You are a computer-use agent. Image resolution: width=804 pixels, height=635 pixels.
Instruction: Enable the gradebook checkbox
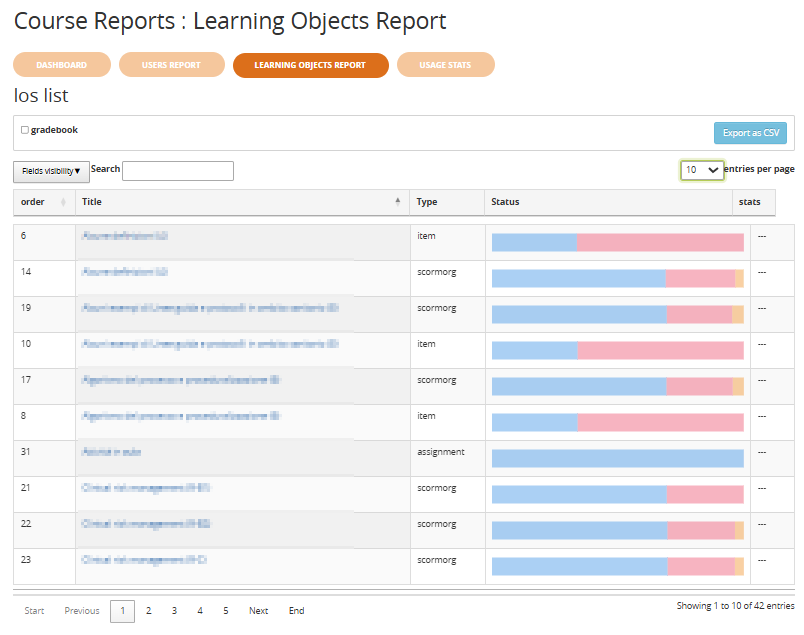click(x=25, y=130)
